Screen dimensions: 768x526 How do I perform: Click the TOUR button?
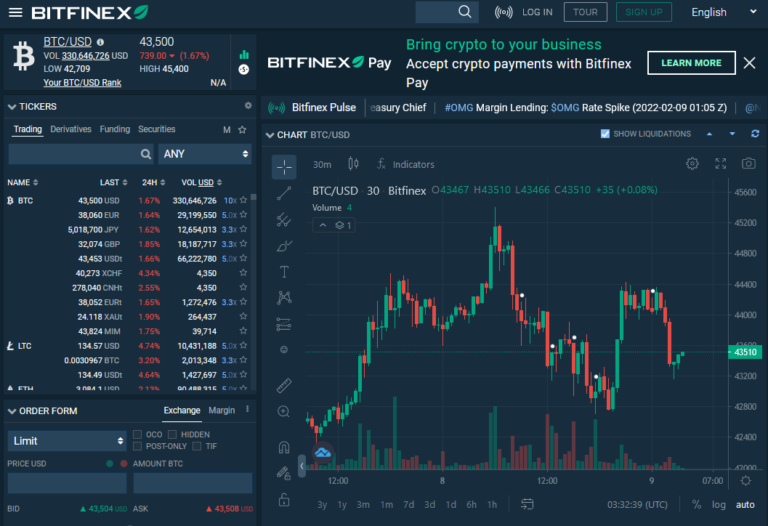(x=585, y=12)
